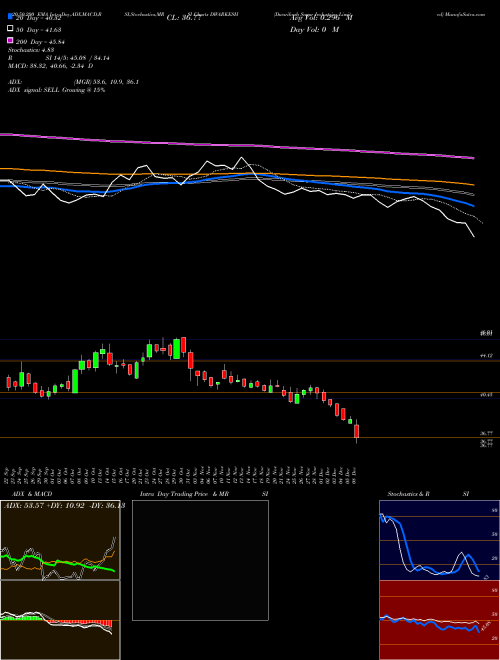The image size is (500, 660).
Task: Click the 36.77 price axis label
Action: tap(487, 433)
